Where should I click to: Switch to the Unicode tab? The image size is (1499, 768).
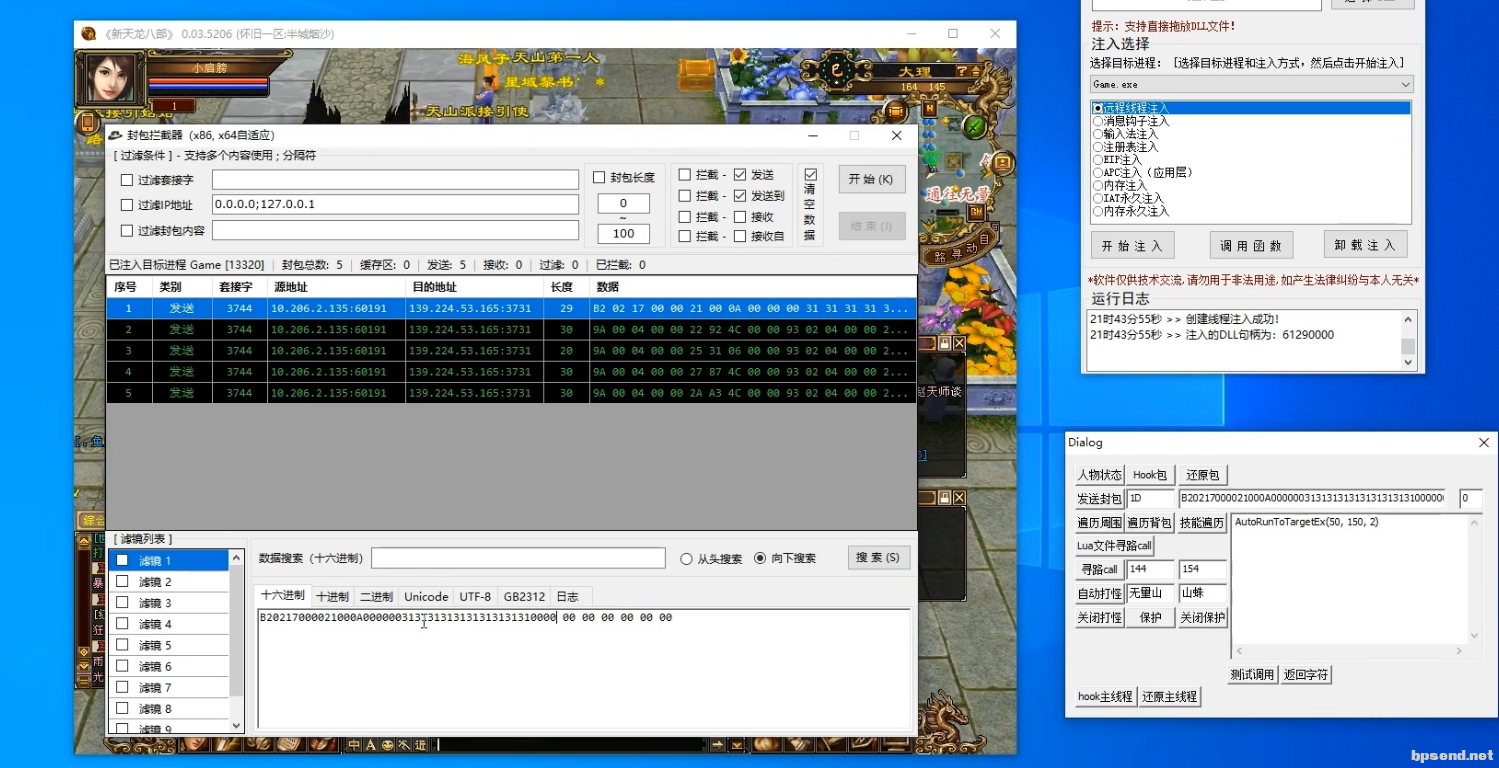(426, 596)
